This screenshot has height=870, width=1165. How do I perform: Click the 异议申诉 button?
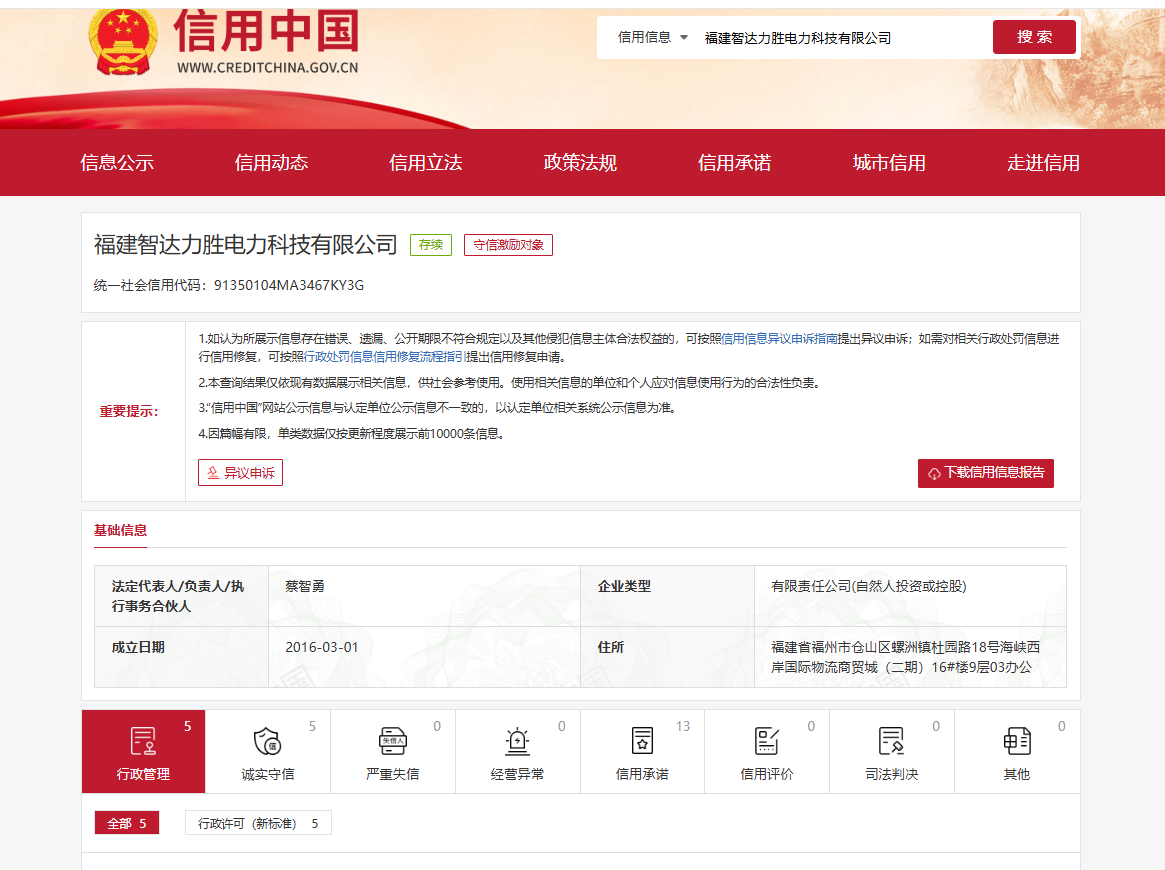click(240, 473)
